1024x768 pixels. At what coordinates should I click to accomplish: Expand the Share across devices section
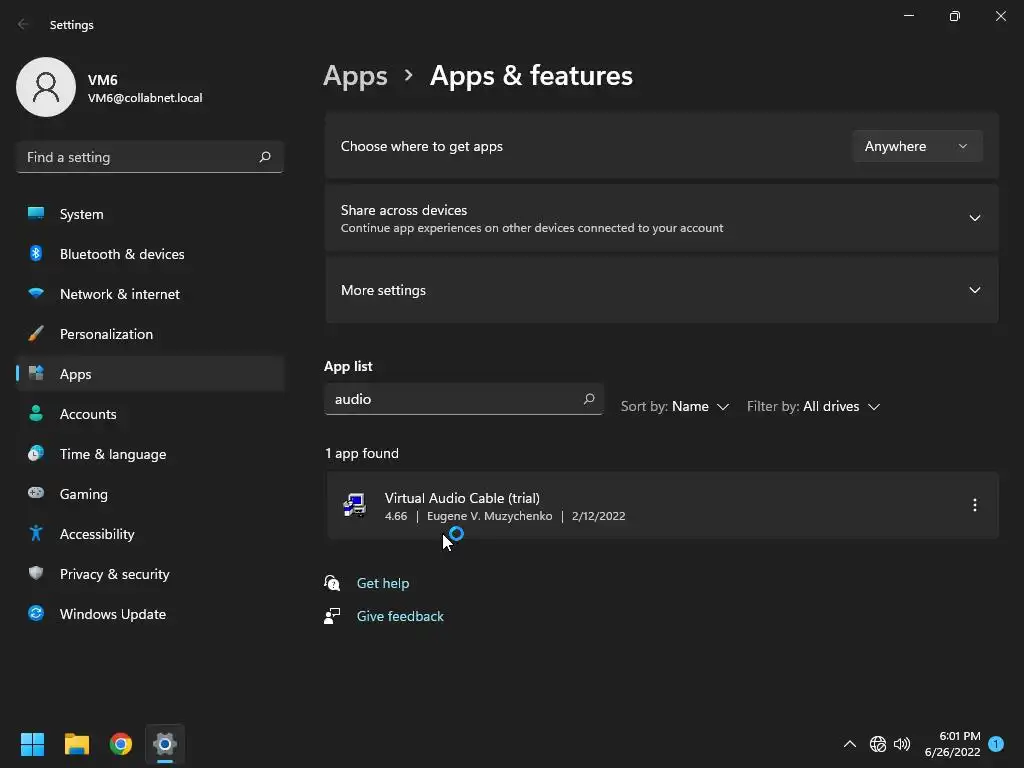click(974, 218)
